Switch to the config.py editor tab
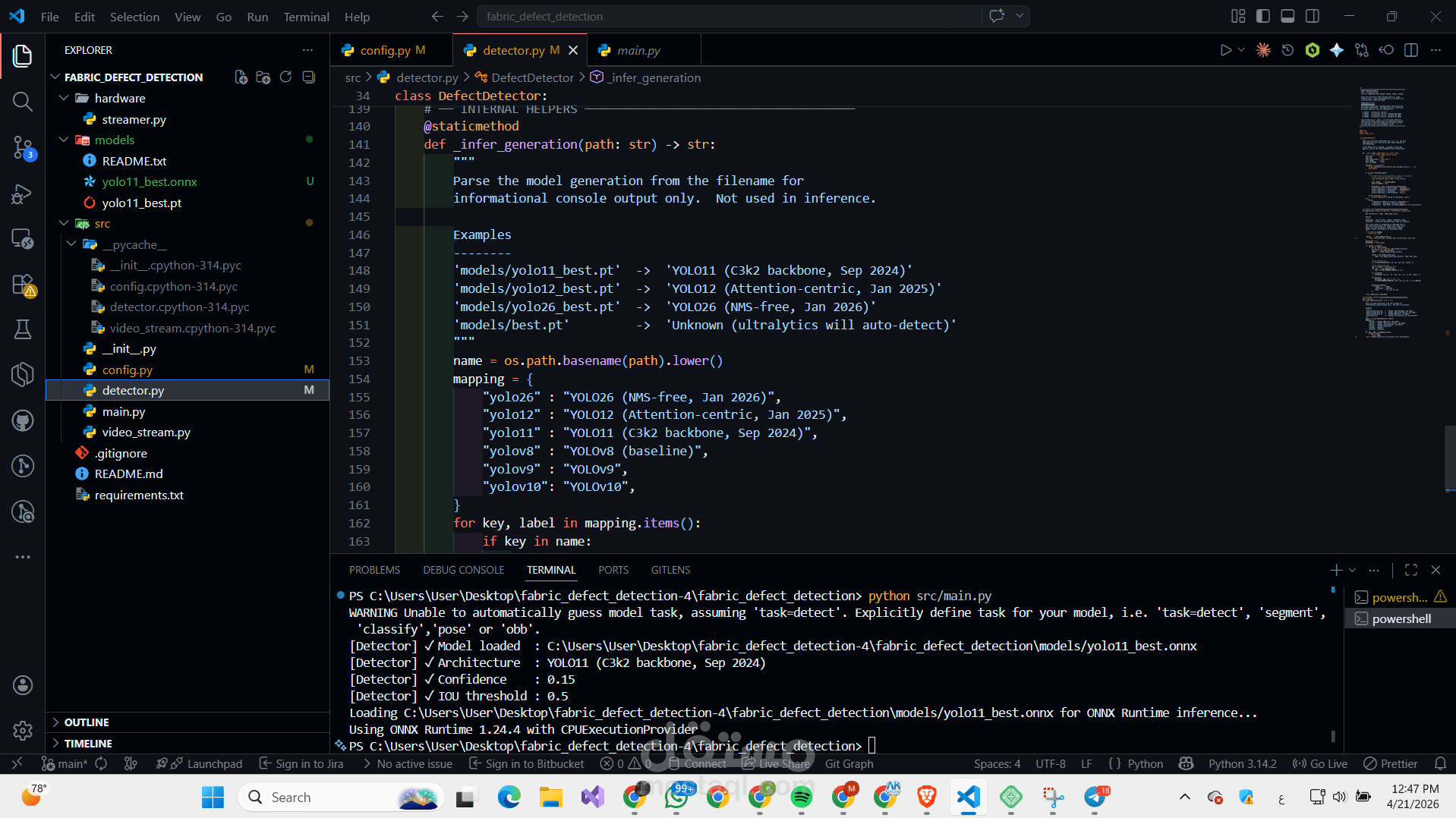1456x818 pixels. coord(384,50)
